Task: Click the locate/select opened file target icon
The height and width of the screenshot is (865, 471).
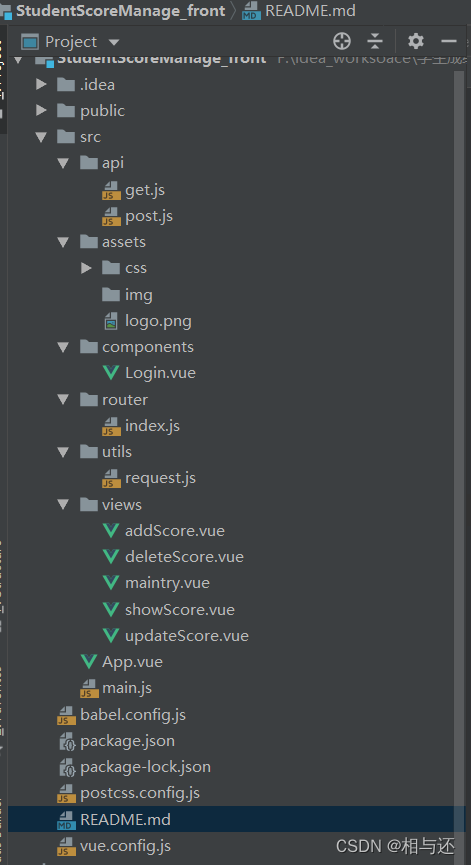Action: coord(342,41)
